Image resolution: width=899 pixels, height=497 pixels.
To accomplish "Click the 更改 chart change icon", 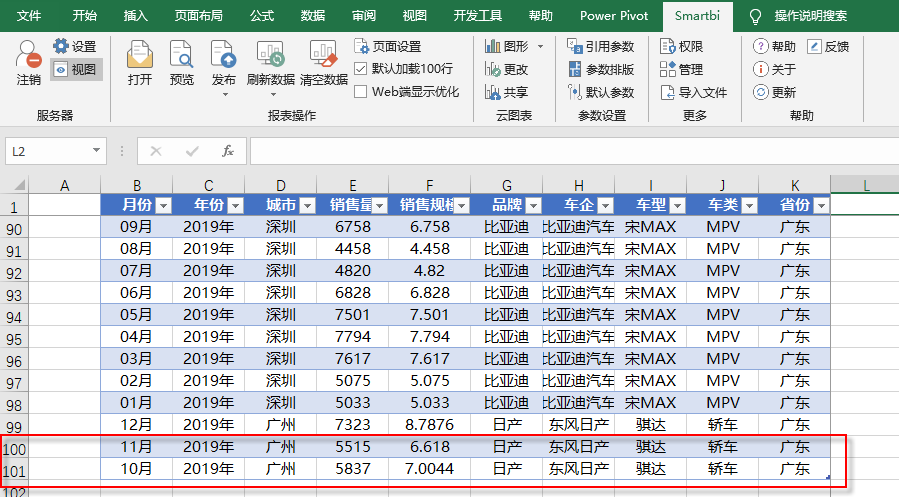I will coord(493,69).
